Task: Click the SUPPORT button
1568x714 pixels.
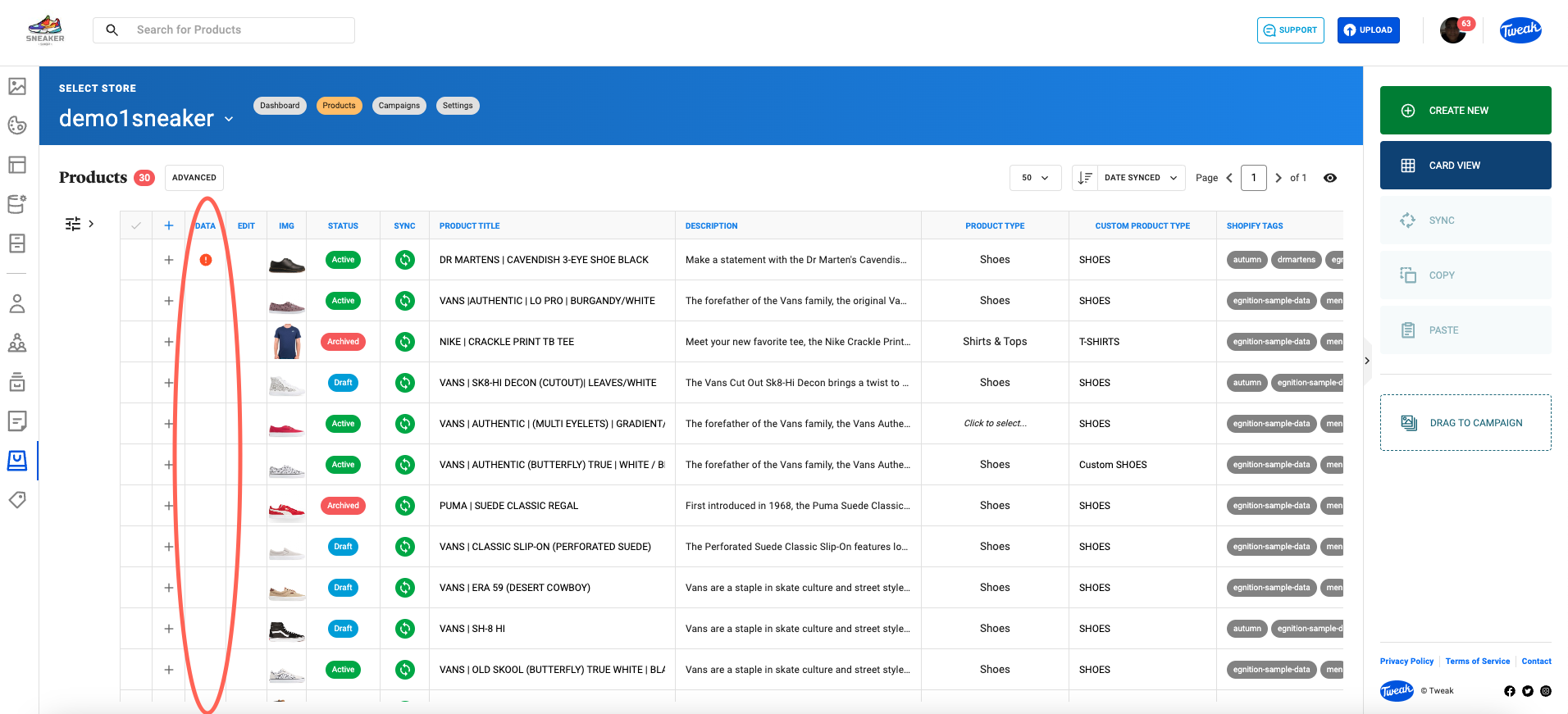Action: [1291, 30]
